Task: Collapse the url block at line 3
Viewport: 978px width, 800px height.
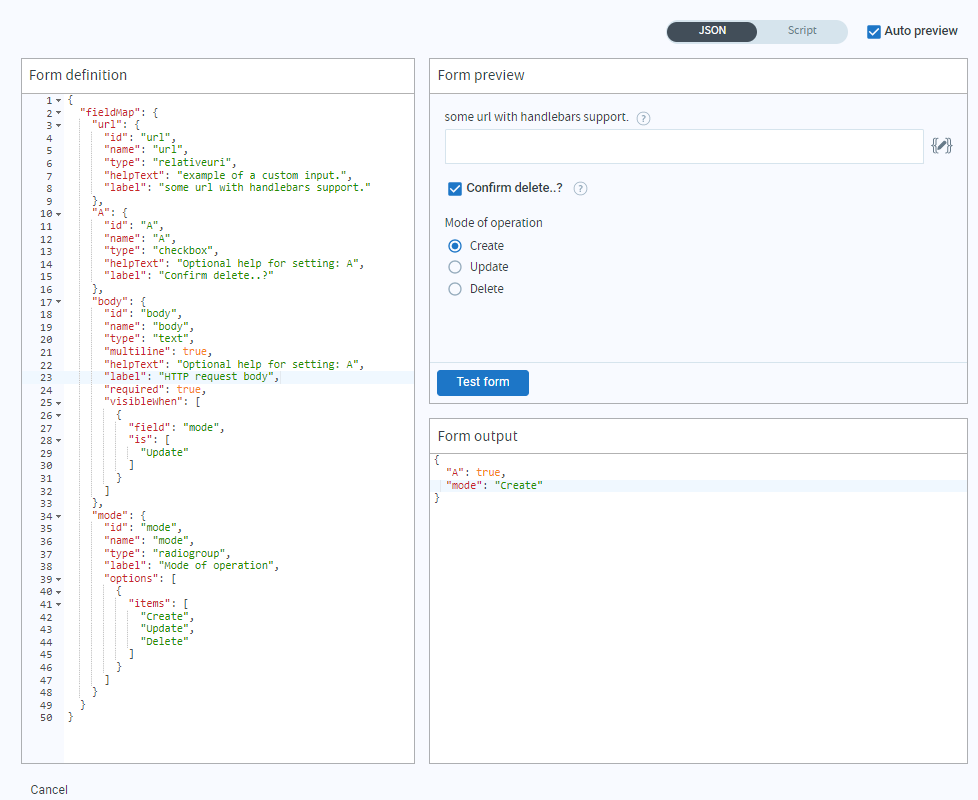Action: point(59,125)
